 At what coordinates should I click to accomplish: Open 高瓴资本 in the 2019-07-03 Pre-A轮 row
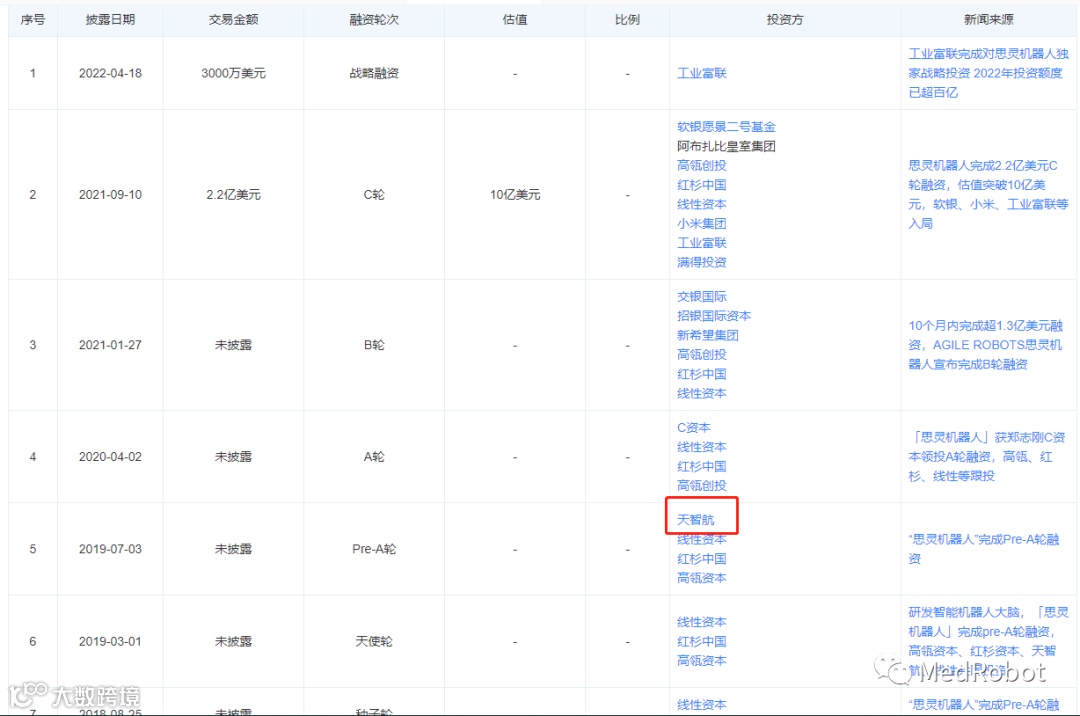click(701, 578)
